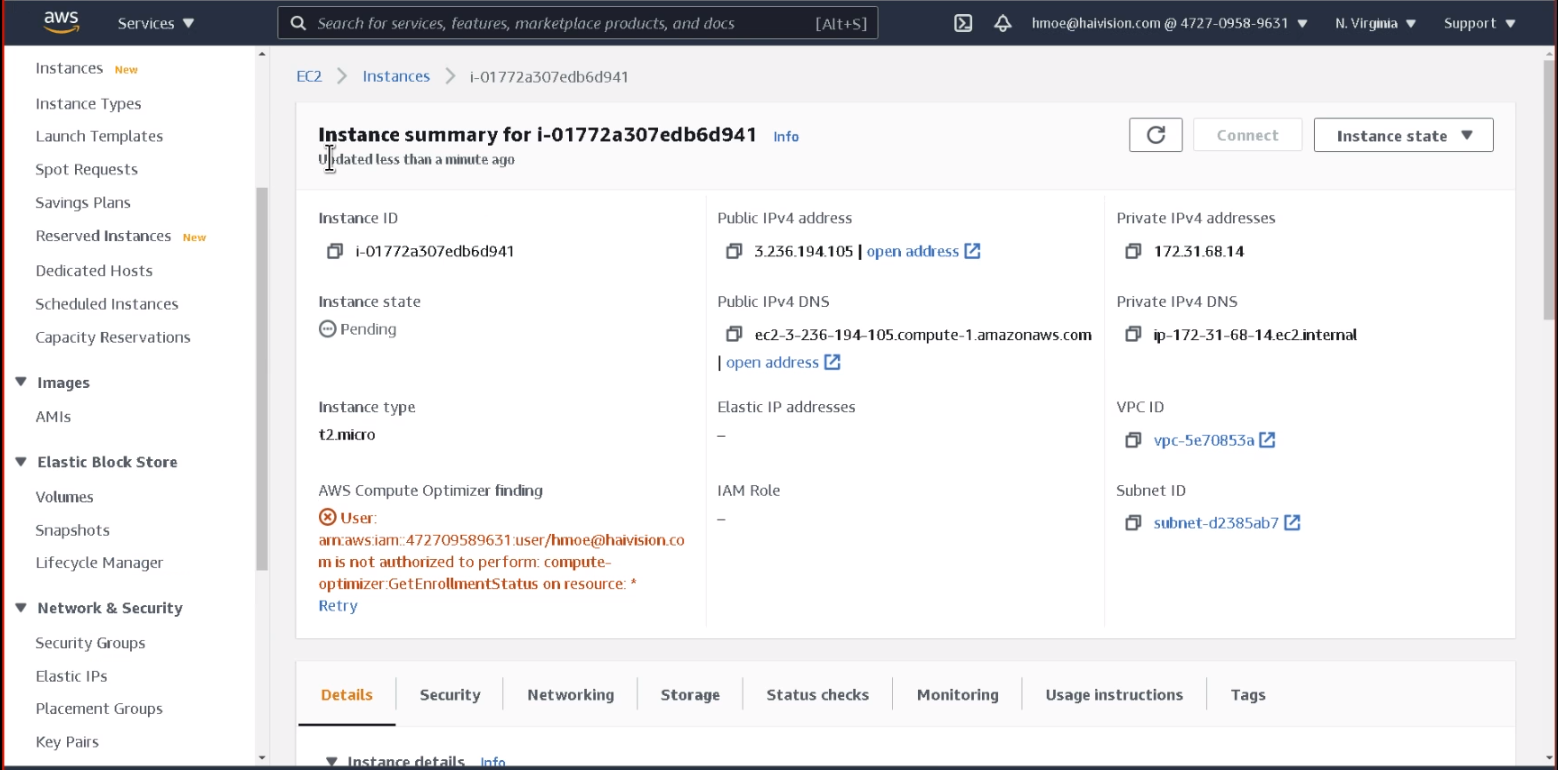Screen dimensions: 1558x770
Task: Expand the Services menu
Action: (x=156, y=23)
